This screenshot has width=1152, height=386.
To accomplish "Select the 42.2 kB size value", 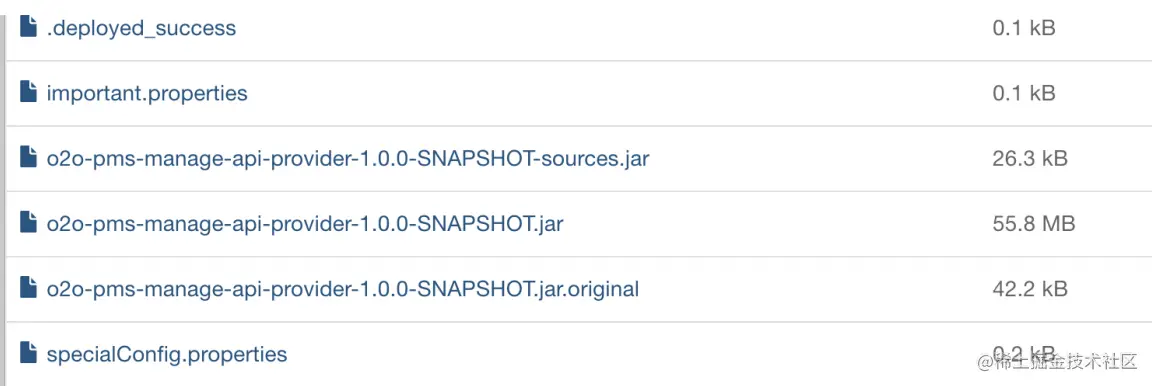I will coord(1030,289).
